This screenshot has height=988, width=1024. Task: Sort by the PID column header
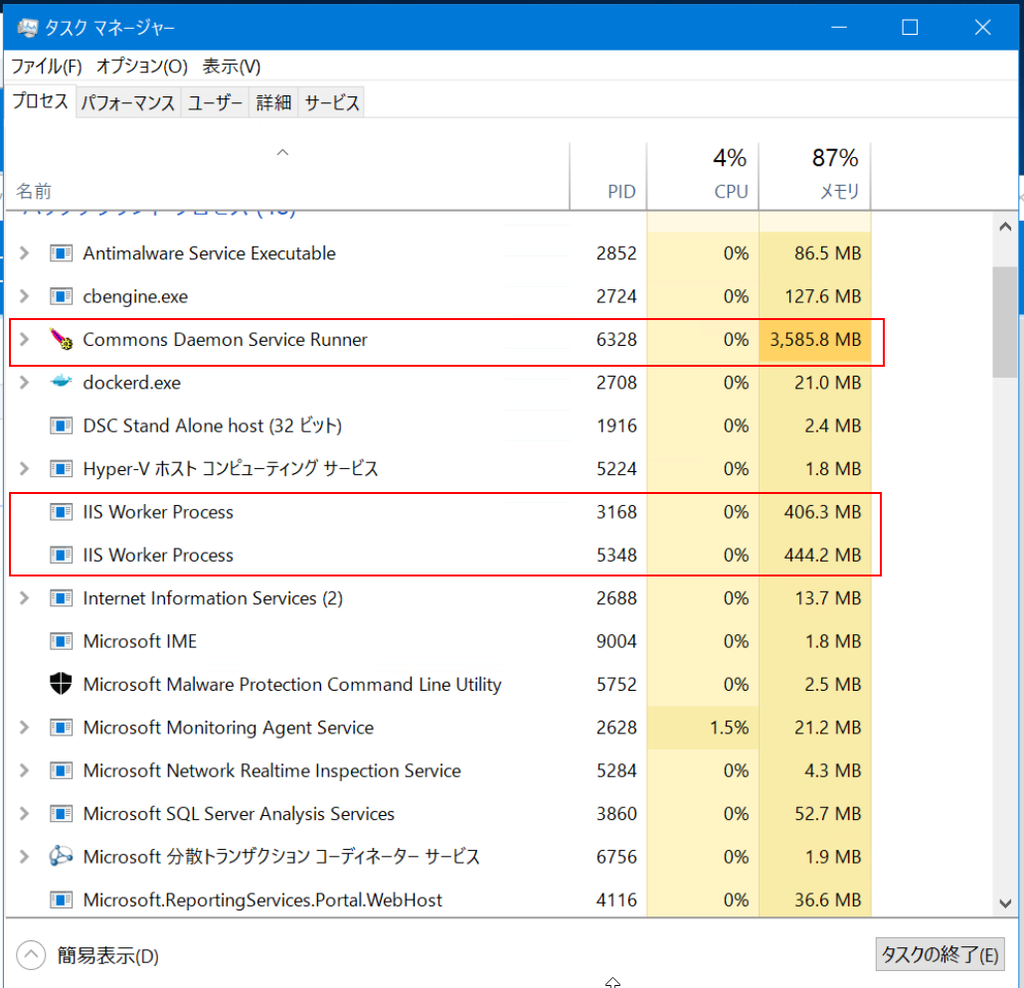[608, 176]
